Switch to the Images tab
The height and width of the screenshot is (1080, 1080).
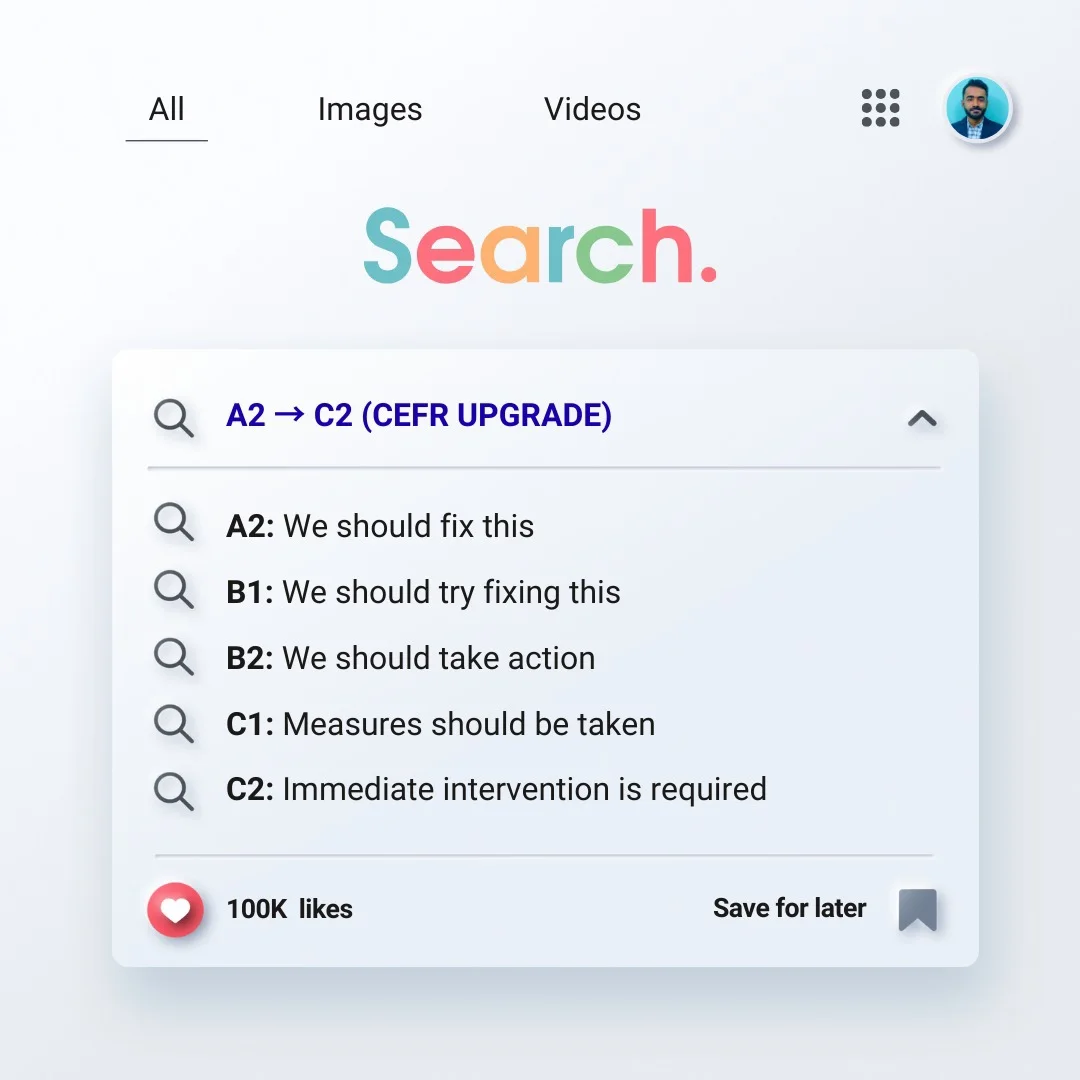point(370,110)
